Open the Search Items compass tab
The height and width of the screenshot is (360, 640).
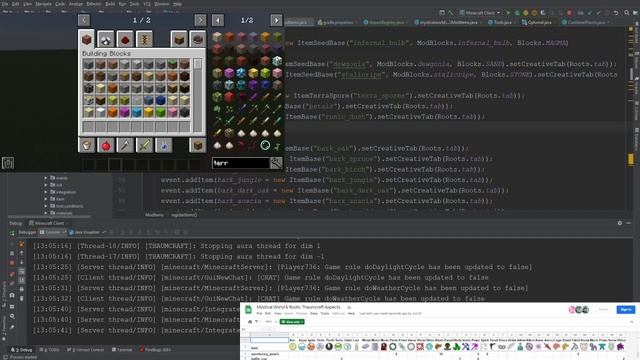(x=198, y=40)
